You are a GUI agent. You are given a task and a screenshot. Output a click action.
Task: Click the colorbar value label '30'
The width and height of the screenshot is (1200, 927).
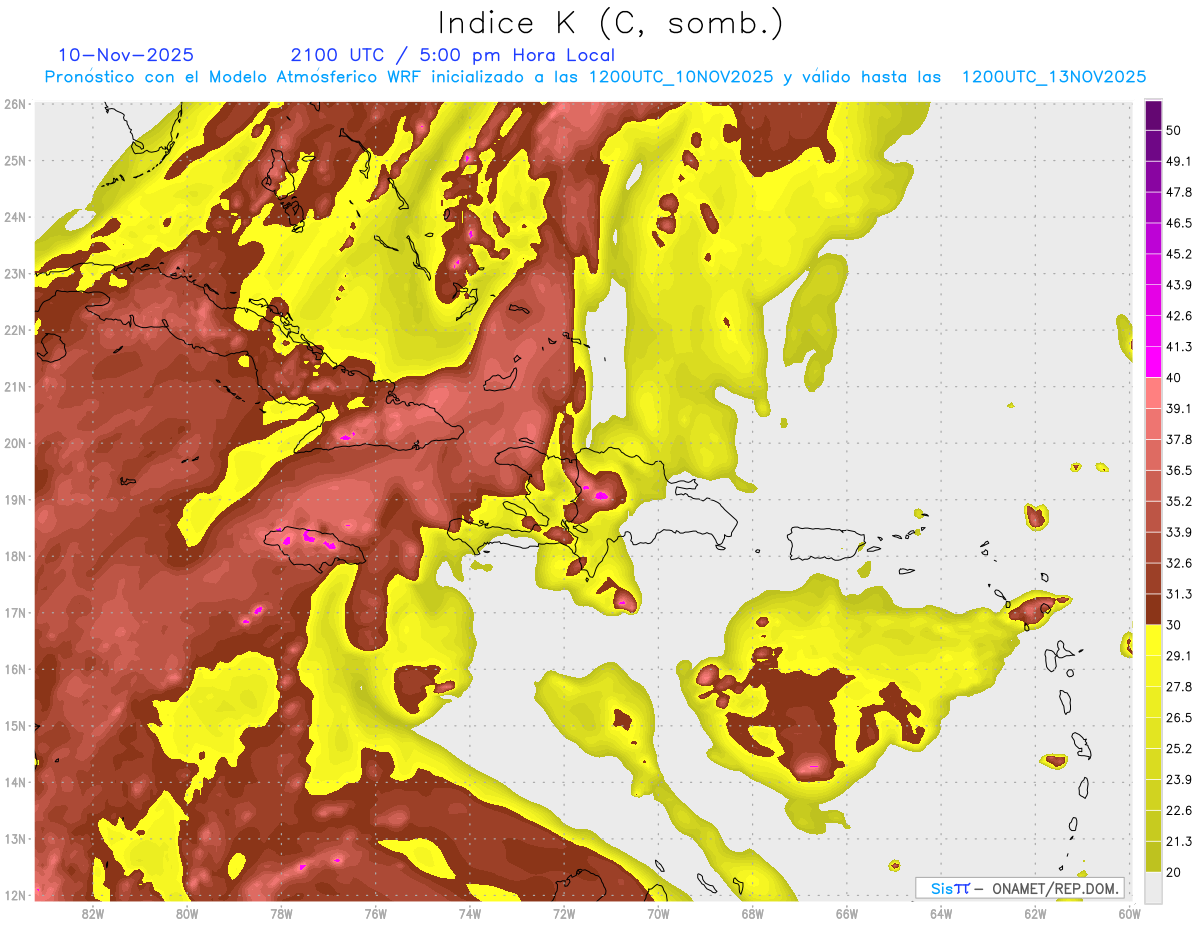[1173, 625]
